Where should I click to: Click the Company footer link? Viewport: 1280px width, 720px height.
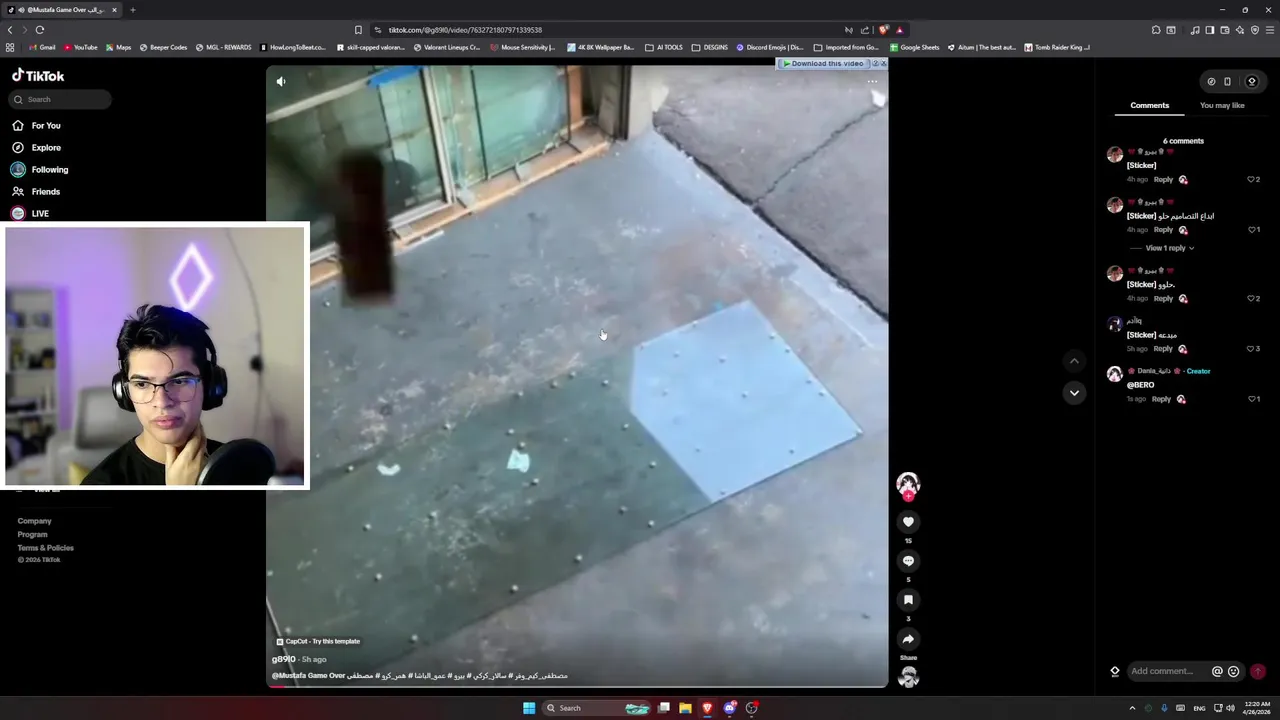[34, 521]
